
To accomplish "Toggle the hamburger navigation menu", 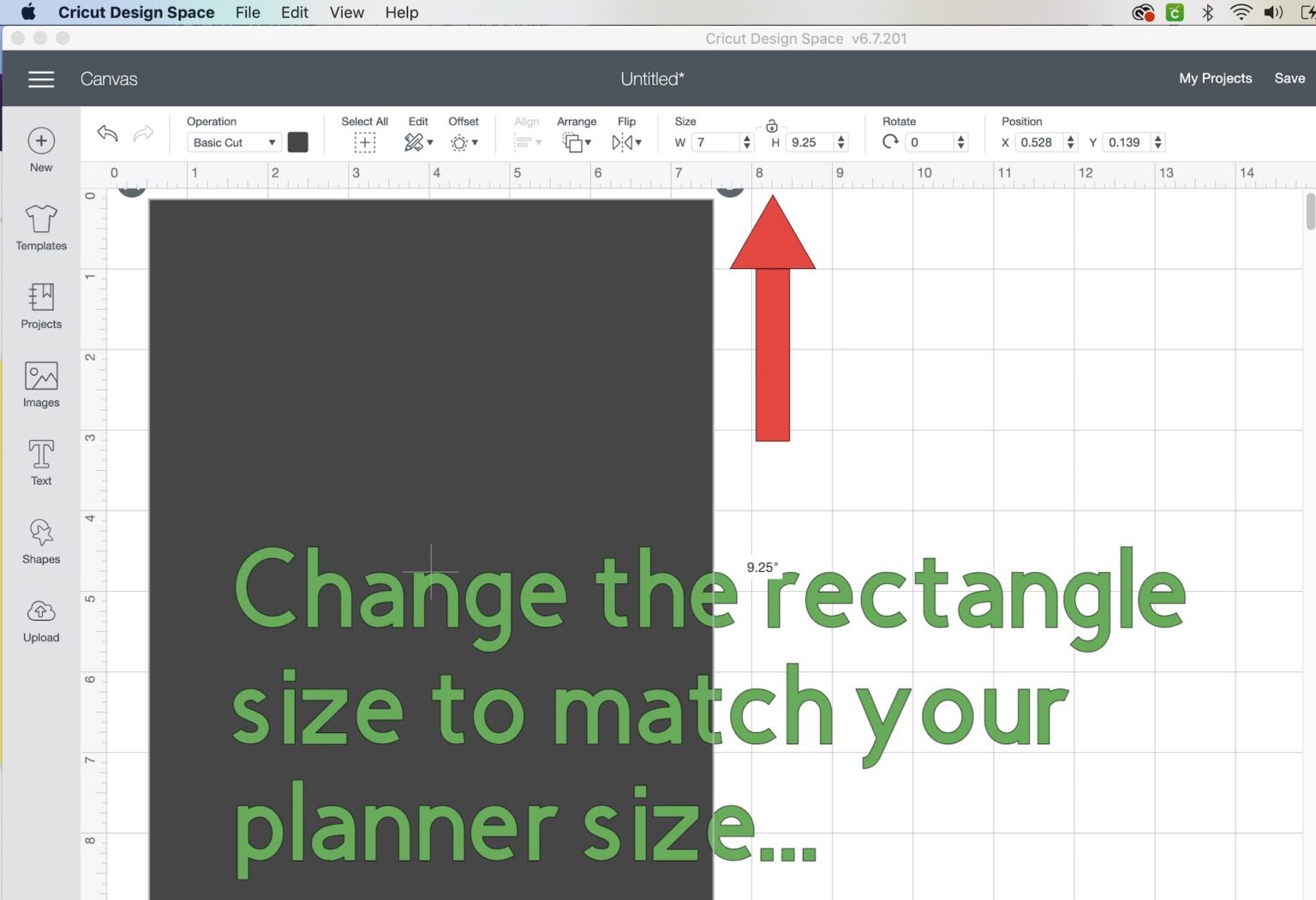I will 40,79.
